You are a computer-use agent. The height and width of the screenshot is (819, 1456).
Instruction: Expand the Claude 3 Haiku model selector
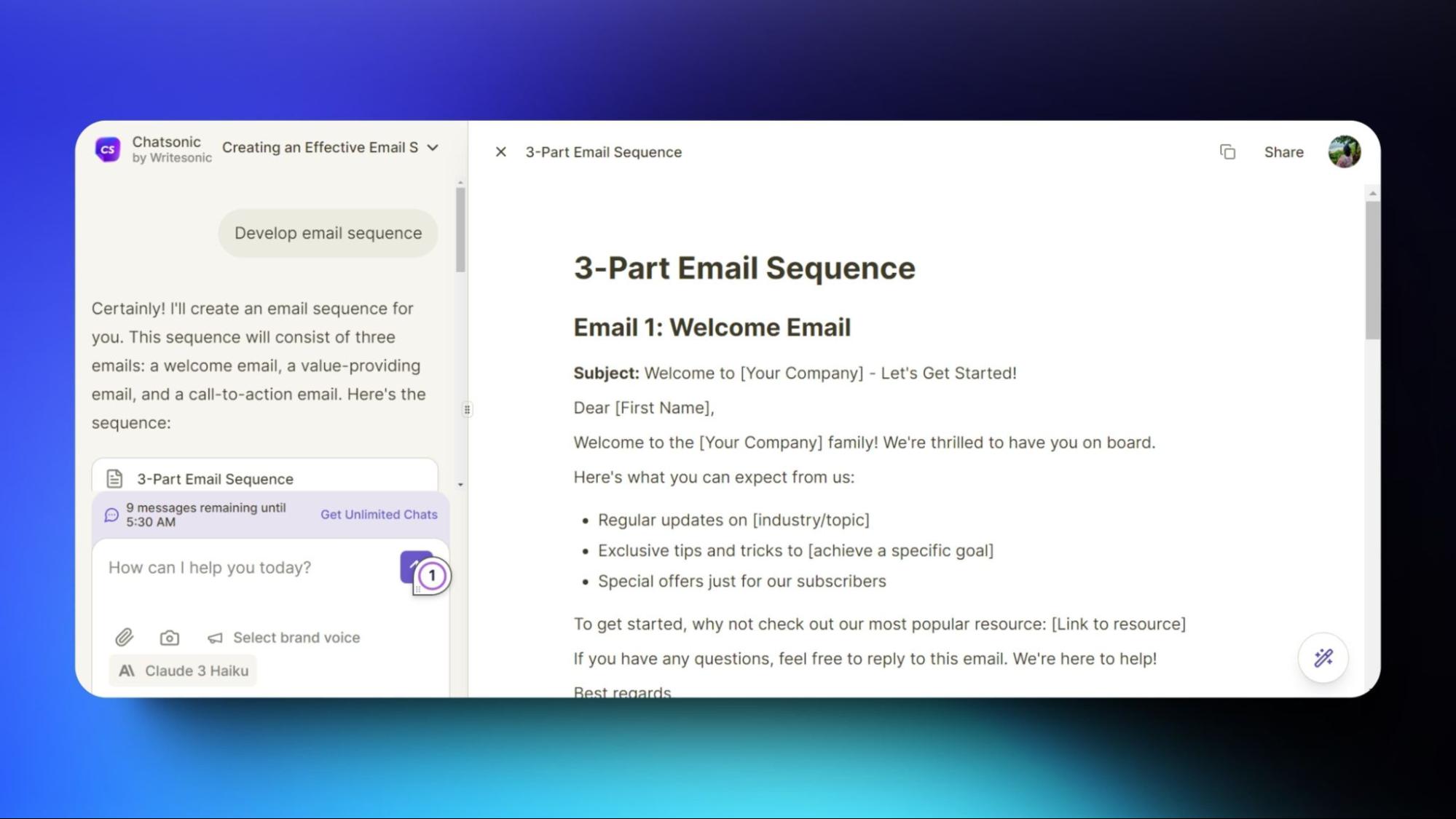tap(183, 670)
